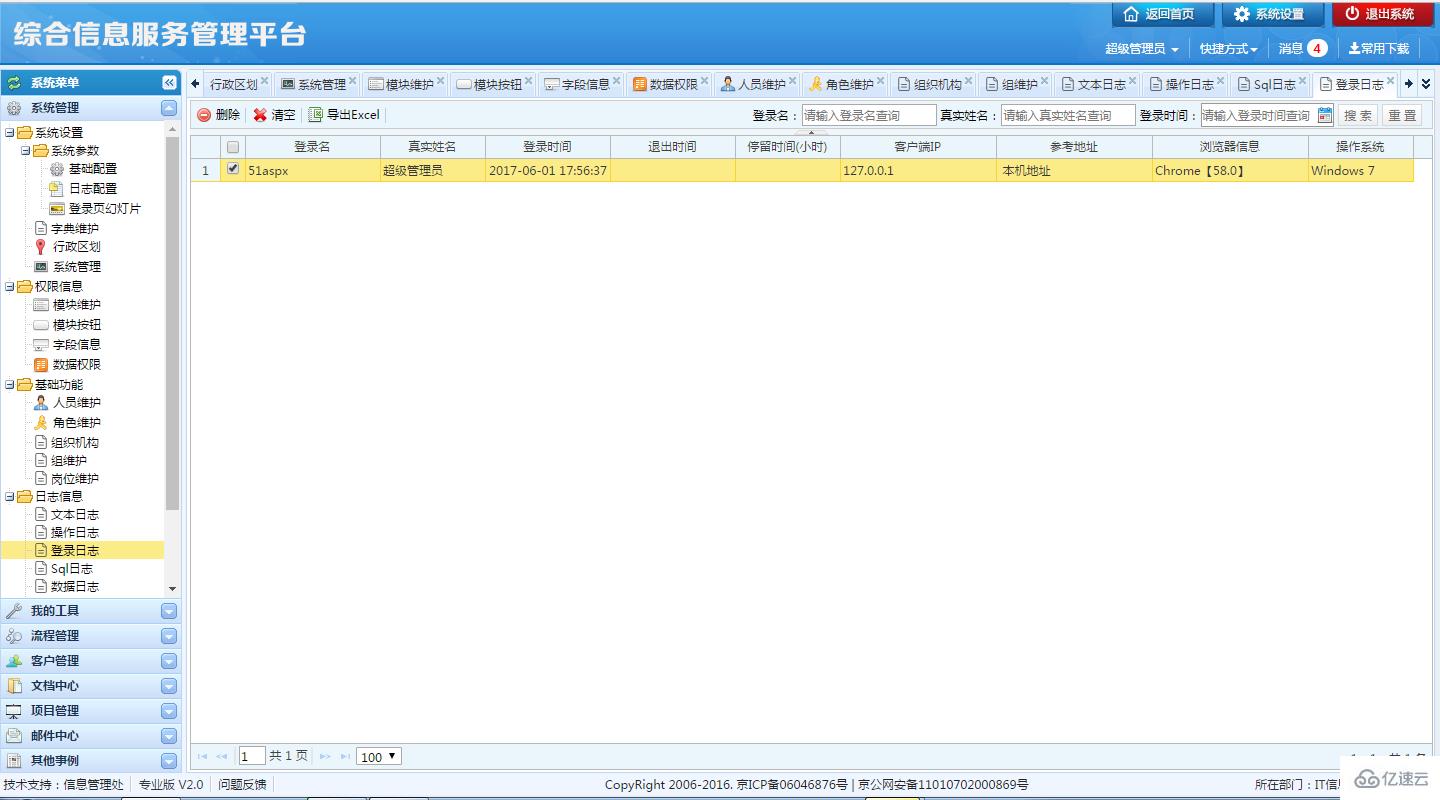Click 退出系统 to log out
1440x800 pixels.
click(1382, 14)
